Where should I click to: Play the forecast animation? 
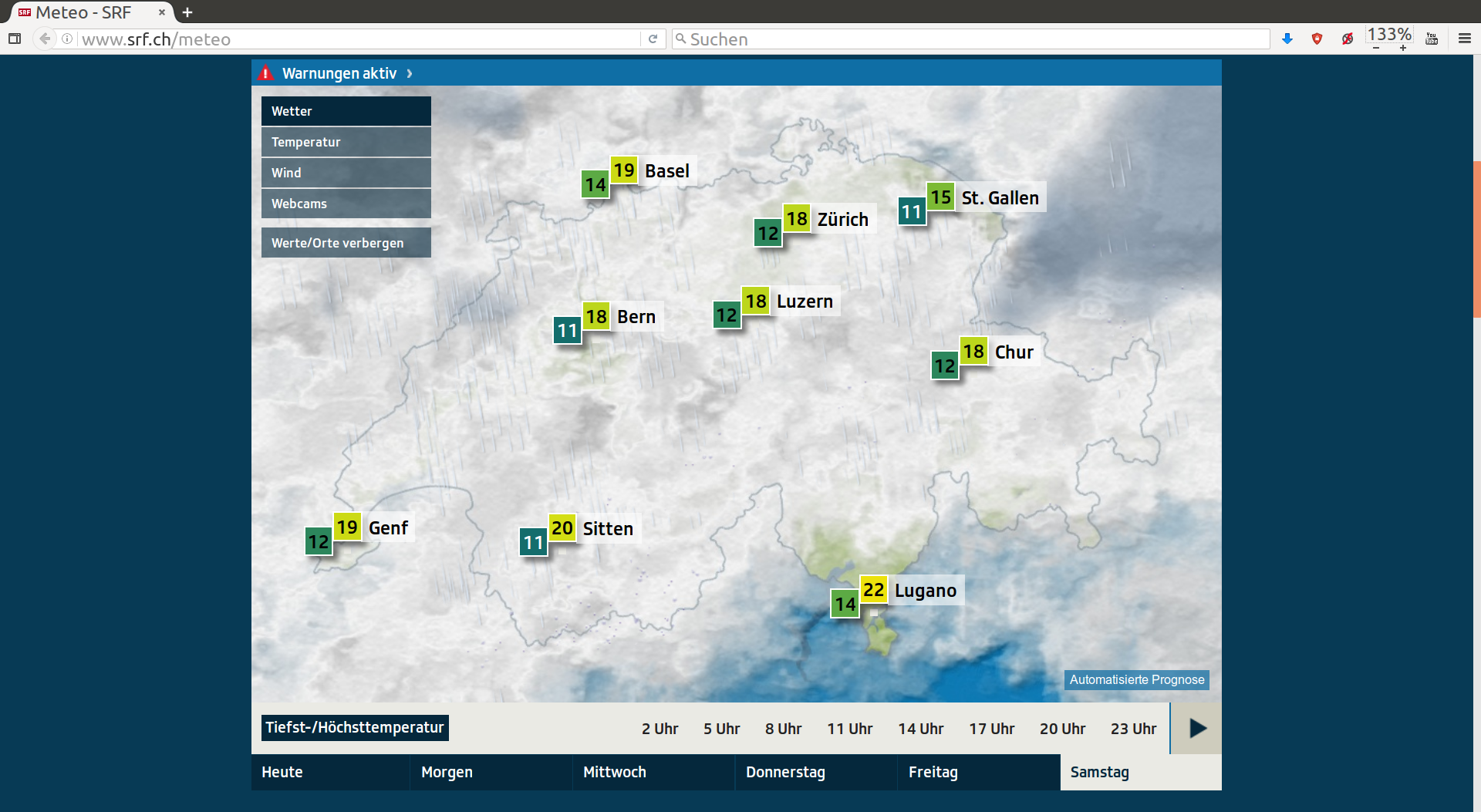[1196, 728]
